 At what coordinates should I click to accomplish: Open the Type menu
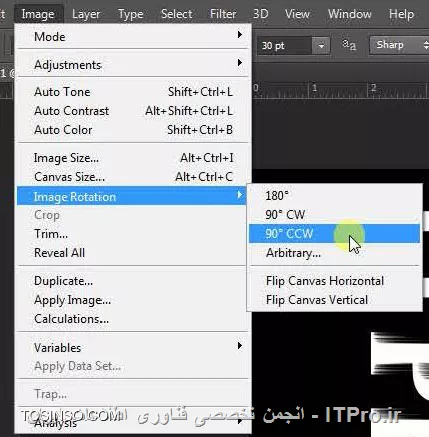coord(130,14)
